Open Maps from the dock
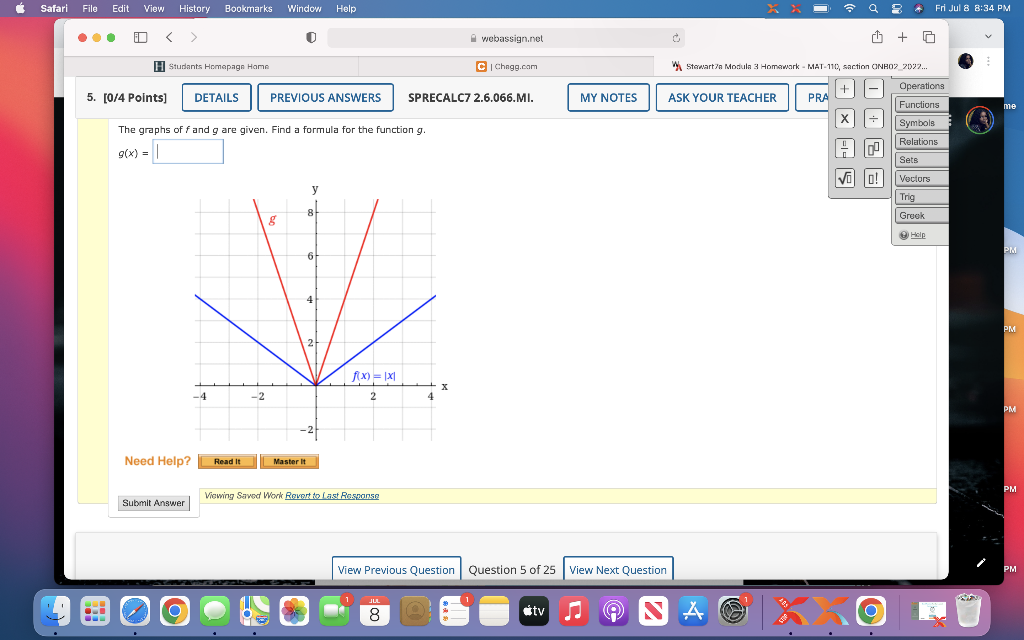The image size is (1024, 640). click(x=255, y=611)
